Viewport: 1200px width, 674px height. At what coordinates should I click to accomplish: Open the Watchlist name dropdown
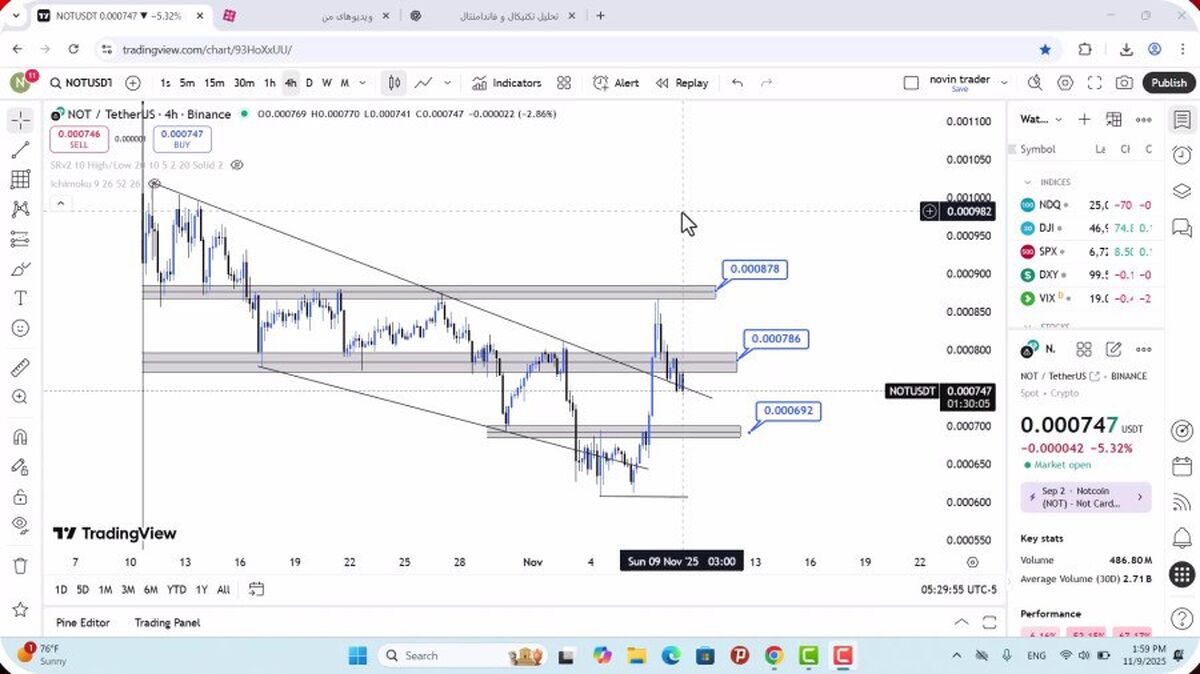[1042, 119]
